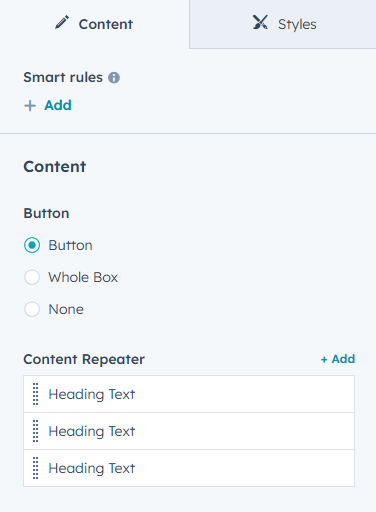This screenshot has height=512, width=376.
Task: Click the pencil icon on Content tab
Action: (62, 23)
